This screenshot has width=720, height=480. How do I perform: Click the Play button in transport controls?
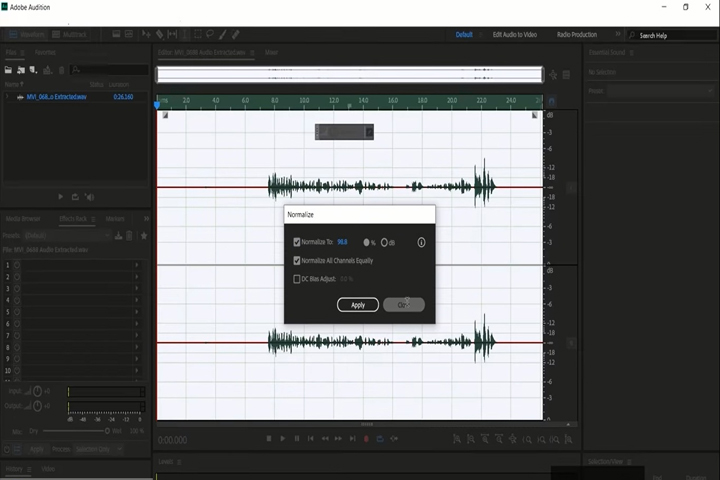[x=282, y=439]
